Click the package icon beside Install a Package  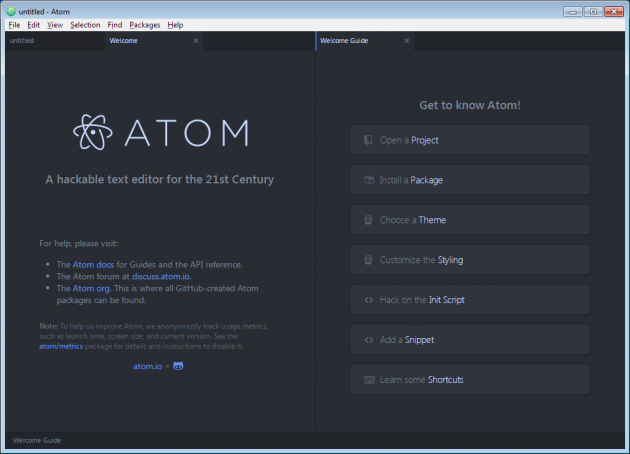tap(368, 180)
